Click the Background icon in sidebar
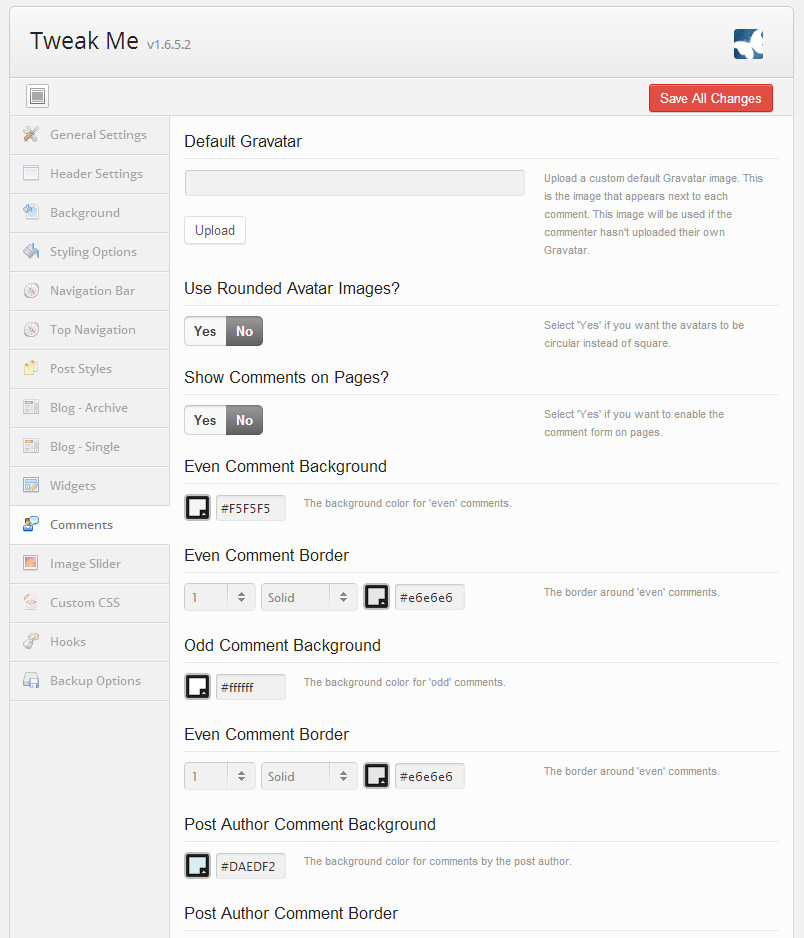Screen dimensions: 804x938 31,212
